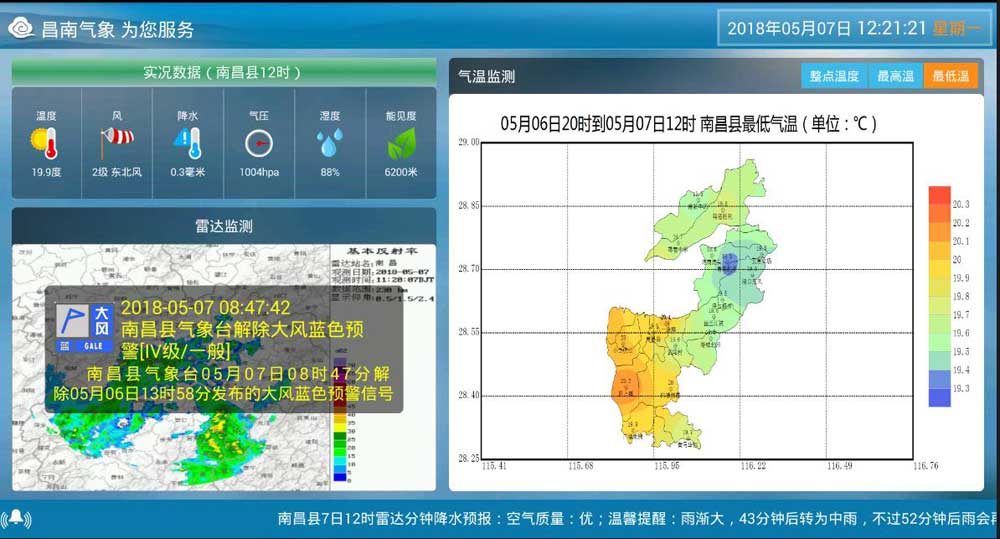Click the 气温监测 panel title
This screenshot has width=1000, height=539.
(486, 76)
